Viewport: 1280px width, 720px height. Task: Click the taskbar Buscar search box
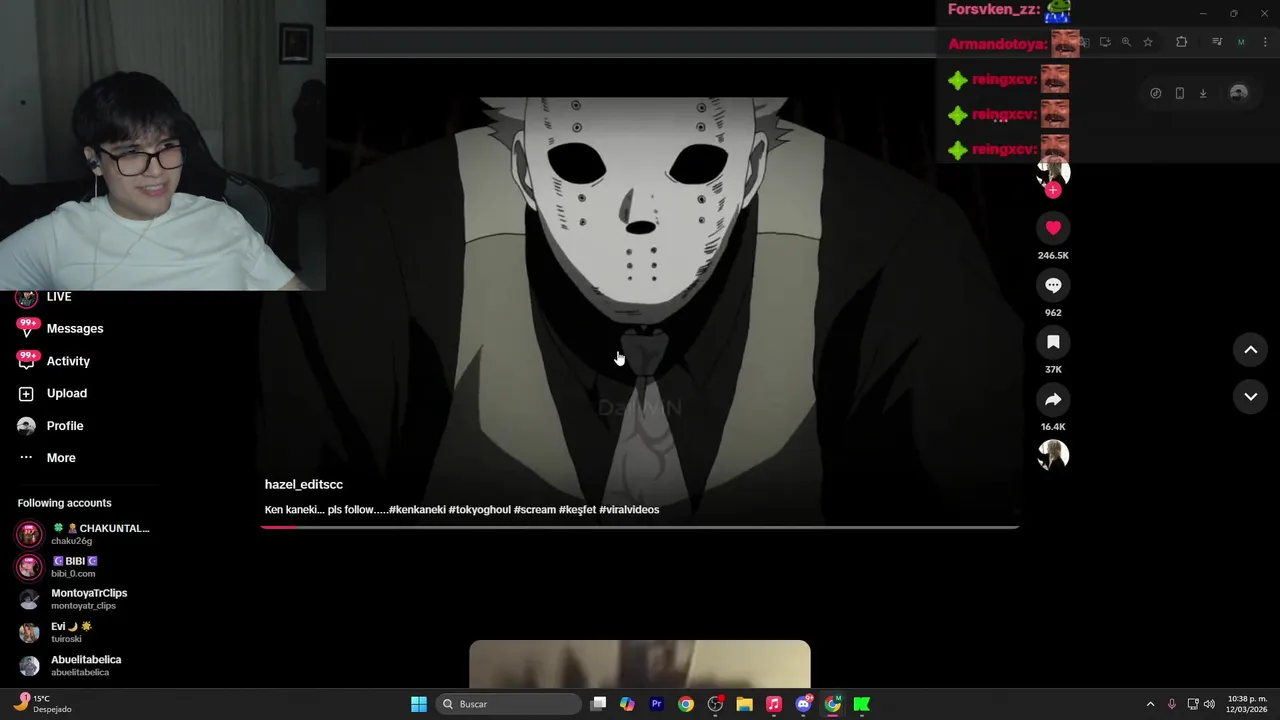pos(508,704)
